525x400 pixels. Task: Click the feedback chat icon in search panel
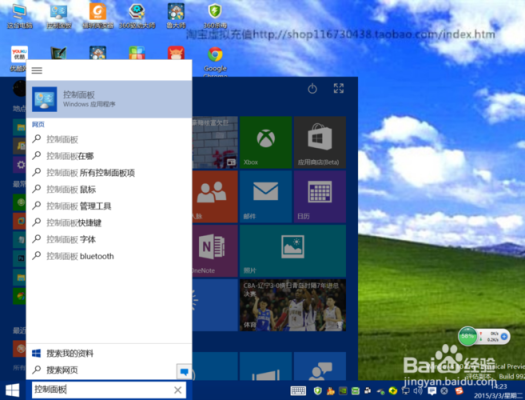(184, 372)
